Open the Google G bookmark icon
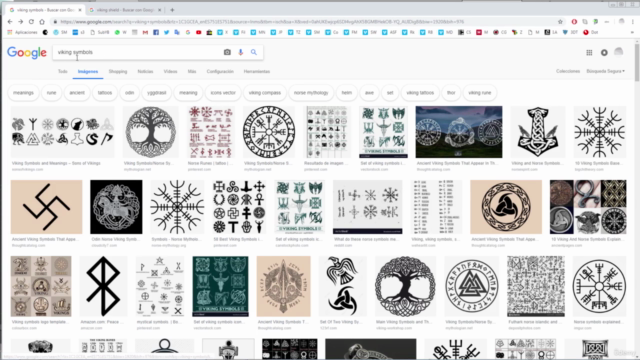 tap(188, 32)
